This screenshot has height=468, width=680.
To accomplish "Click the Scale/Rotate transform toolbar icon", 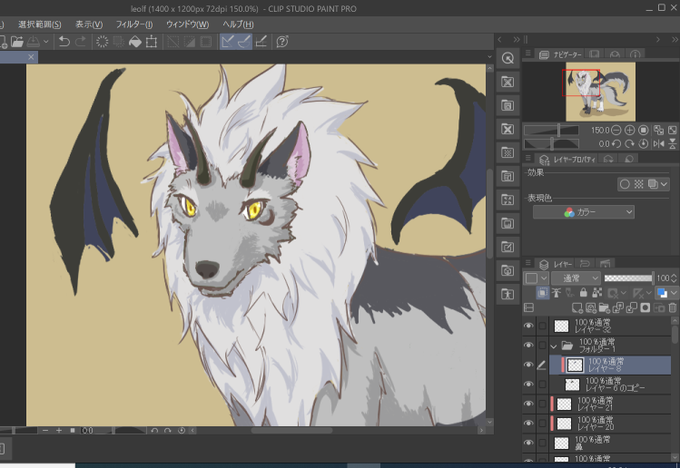I will [x=151, y=42].
